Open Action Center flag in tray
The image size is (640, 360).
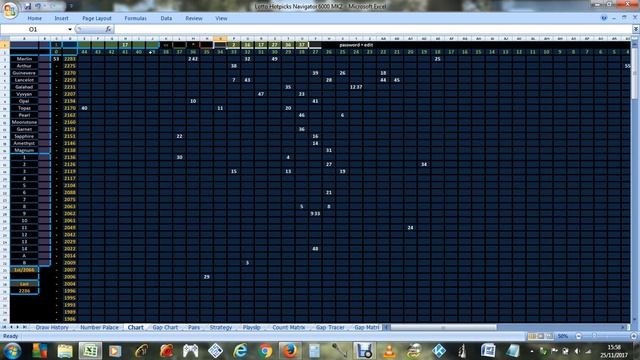click(x=554, y=351)
